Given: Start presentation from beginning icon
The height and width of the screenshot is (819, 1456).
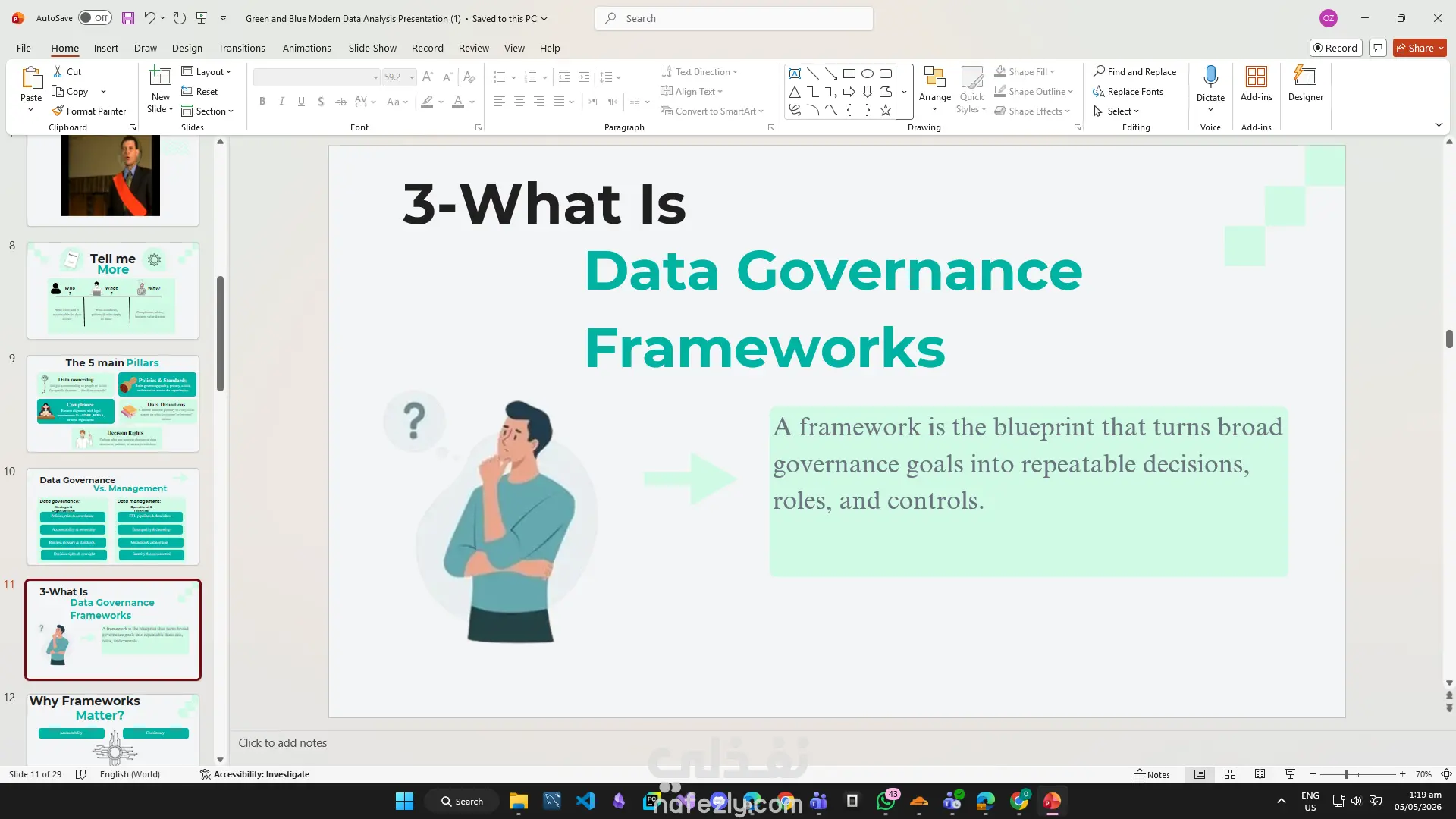Looking at the screenshot, I should [x=201, y=18].
